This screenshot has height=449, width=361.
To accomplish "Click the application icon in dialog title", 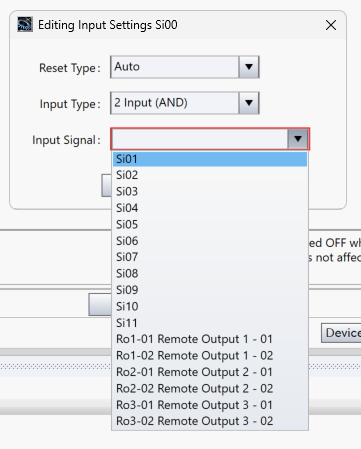I will coord(25,24).
